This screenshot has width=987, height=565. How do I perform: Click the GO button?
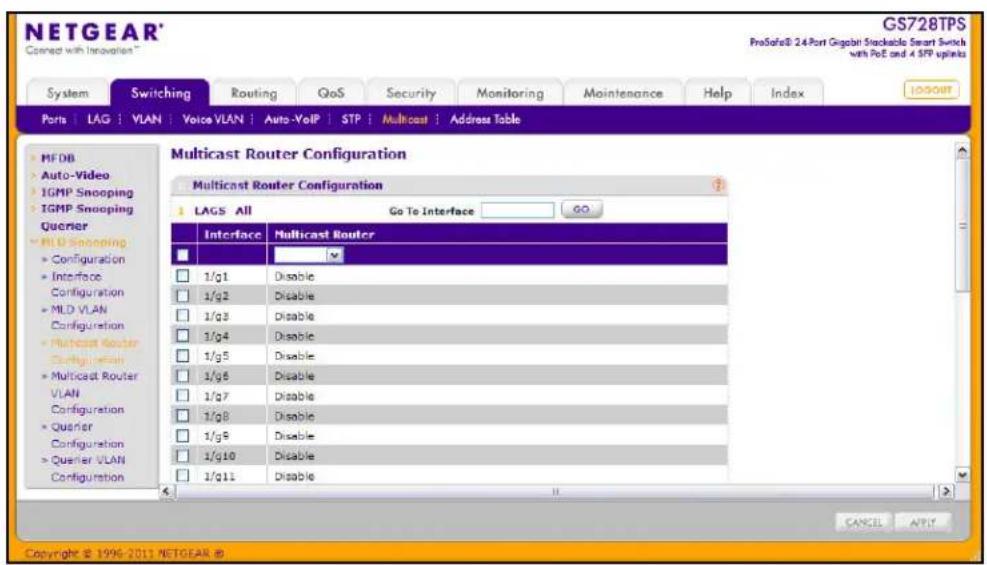(x=581, y=210)
